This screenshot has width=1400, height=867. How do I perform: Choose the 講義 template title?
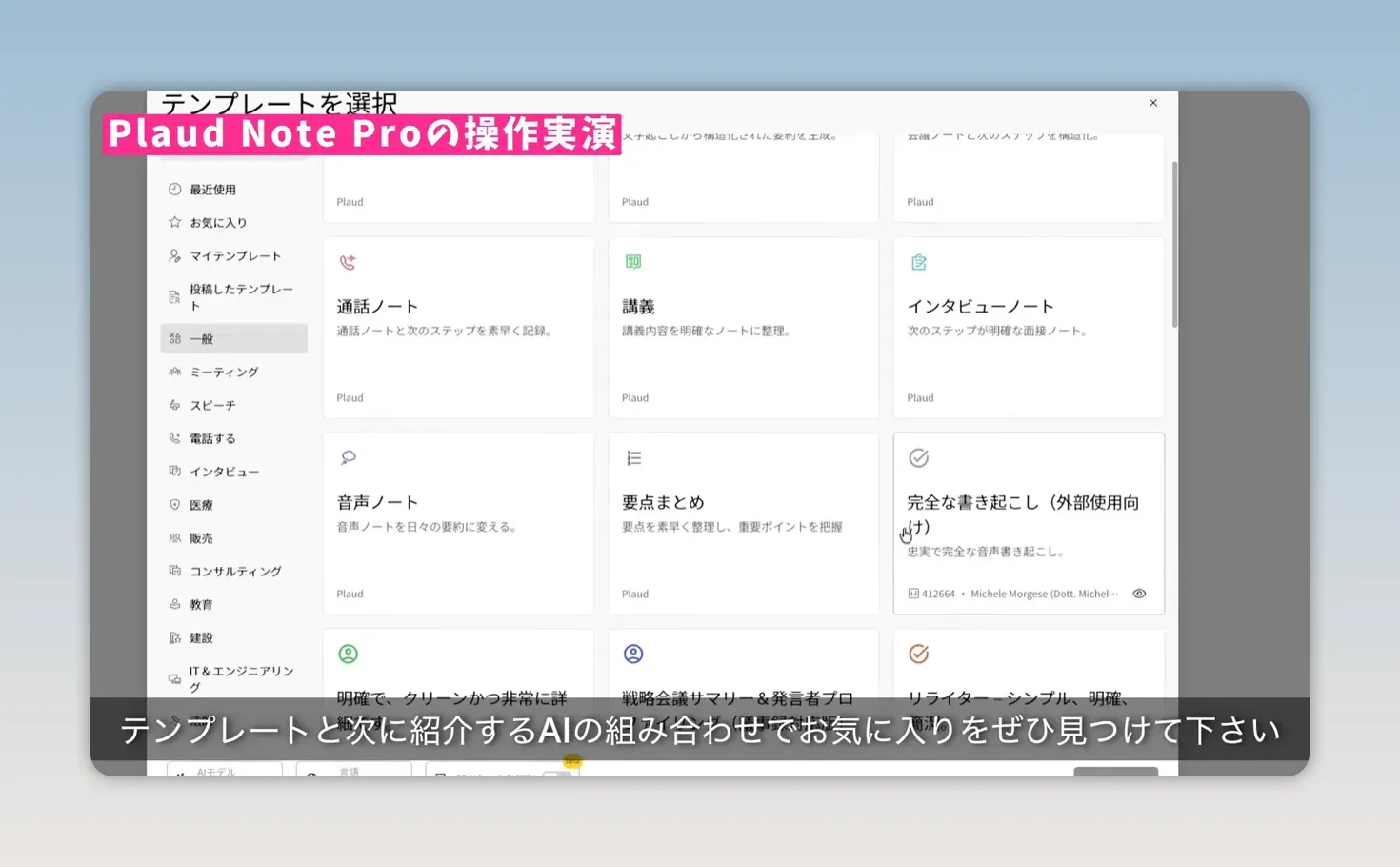click(x=638, y=307)
